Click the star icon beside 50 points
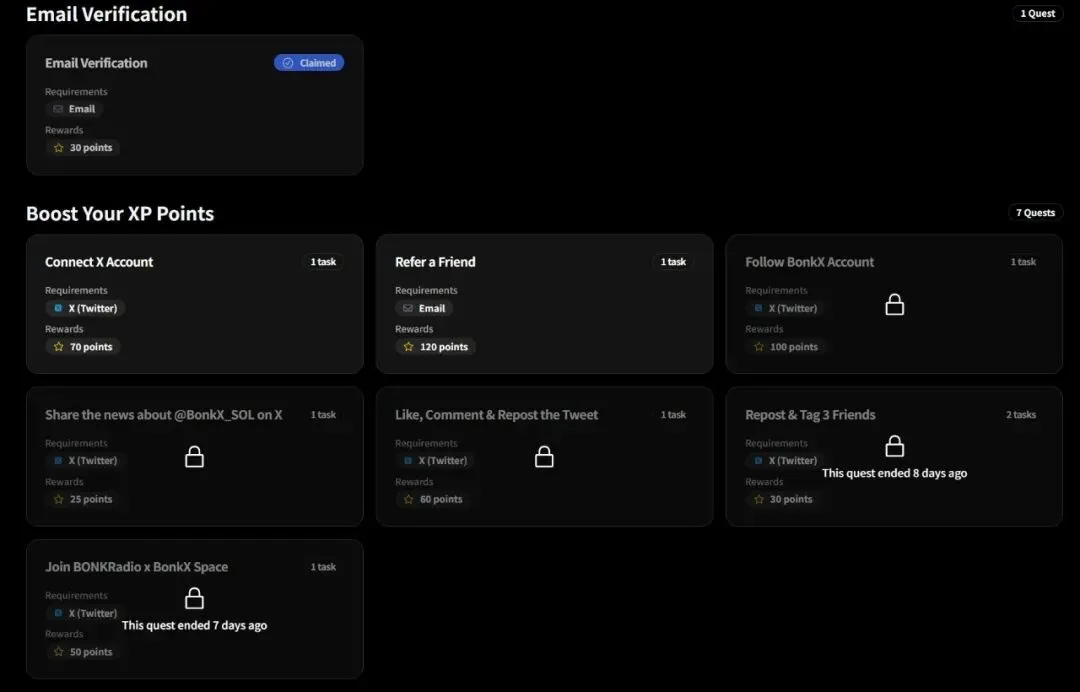 coord(59,651)
